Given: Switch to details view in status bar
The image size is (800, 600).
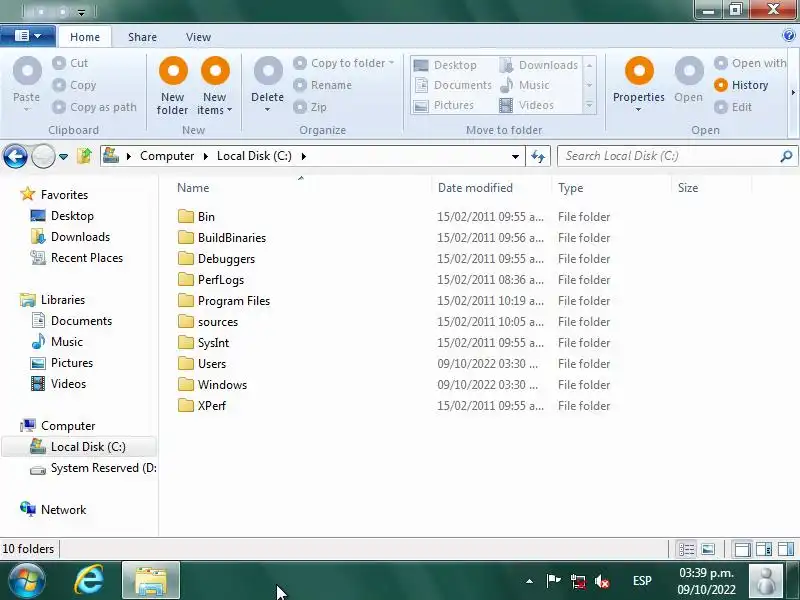Looking at the screenshot, I should point(686,549).
